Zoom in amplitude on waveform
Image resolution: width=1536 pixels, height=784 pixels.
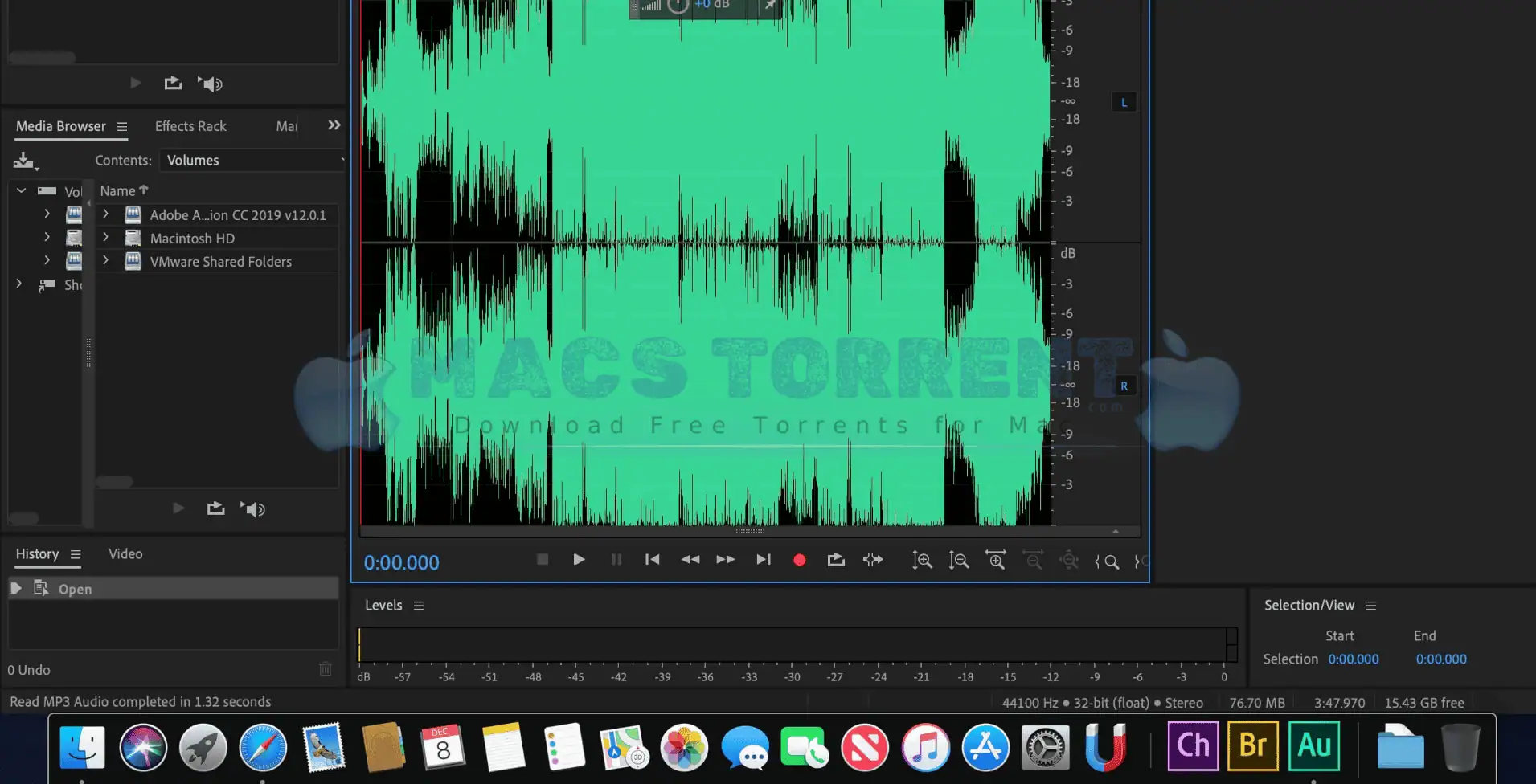pyautogui.click(x=922, y=561)
